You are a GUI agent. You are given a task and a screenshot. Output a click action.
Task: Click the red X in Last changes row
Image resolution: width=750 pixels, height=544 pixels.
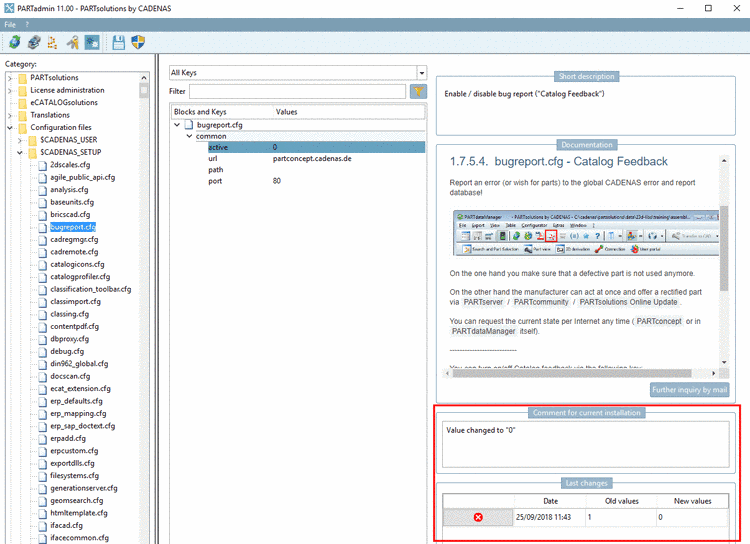(x=478, y=517)
